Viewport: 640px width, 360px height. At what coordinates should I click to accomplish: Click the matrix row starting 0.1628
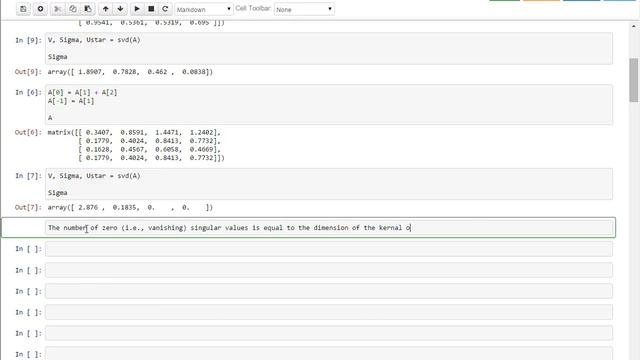[149, 149]
